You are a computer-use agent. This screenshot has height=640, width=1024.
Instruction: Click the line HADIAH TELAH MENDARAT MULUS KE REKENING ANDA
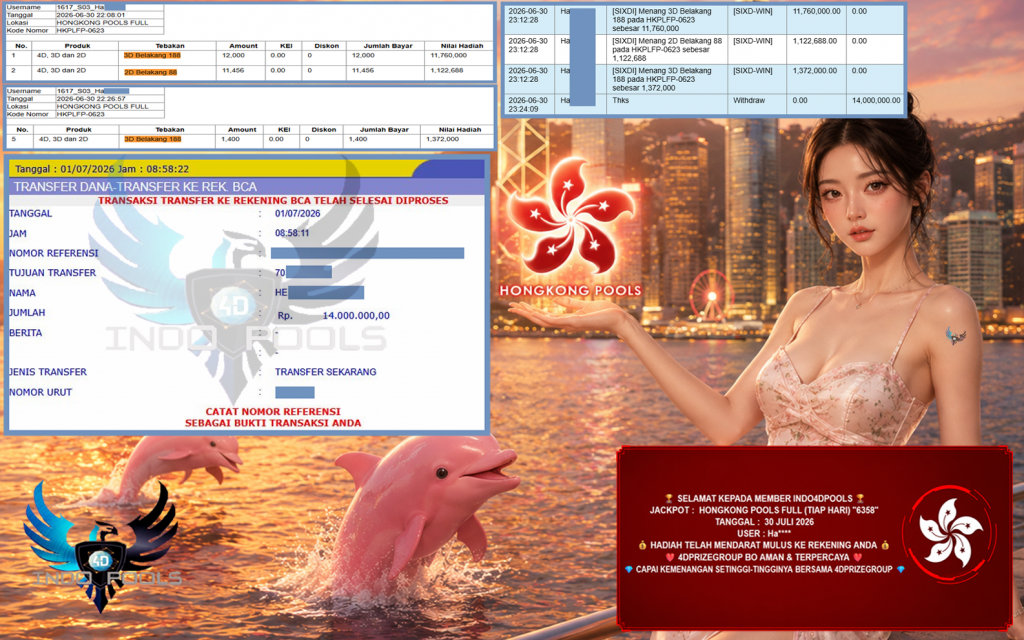click(x=764, y=545)
